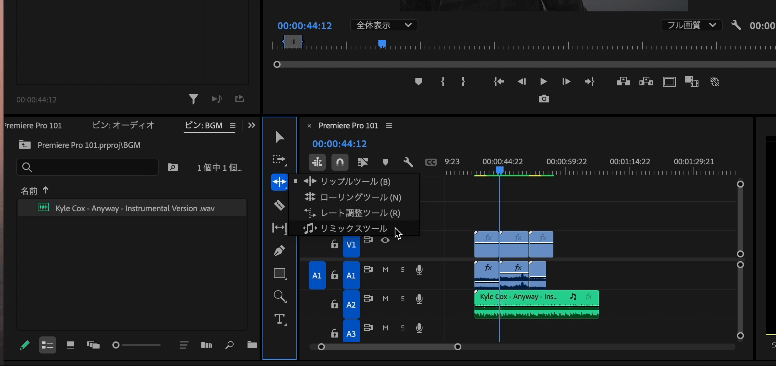The width and height of the screenshot is (776, 366).
Task: Open Premiere Pro 101 sequence panel menu
Action: click(389, 126)
